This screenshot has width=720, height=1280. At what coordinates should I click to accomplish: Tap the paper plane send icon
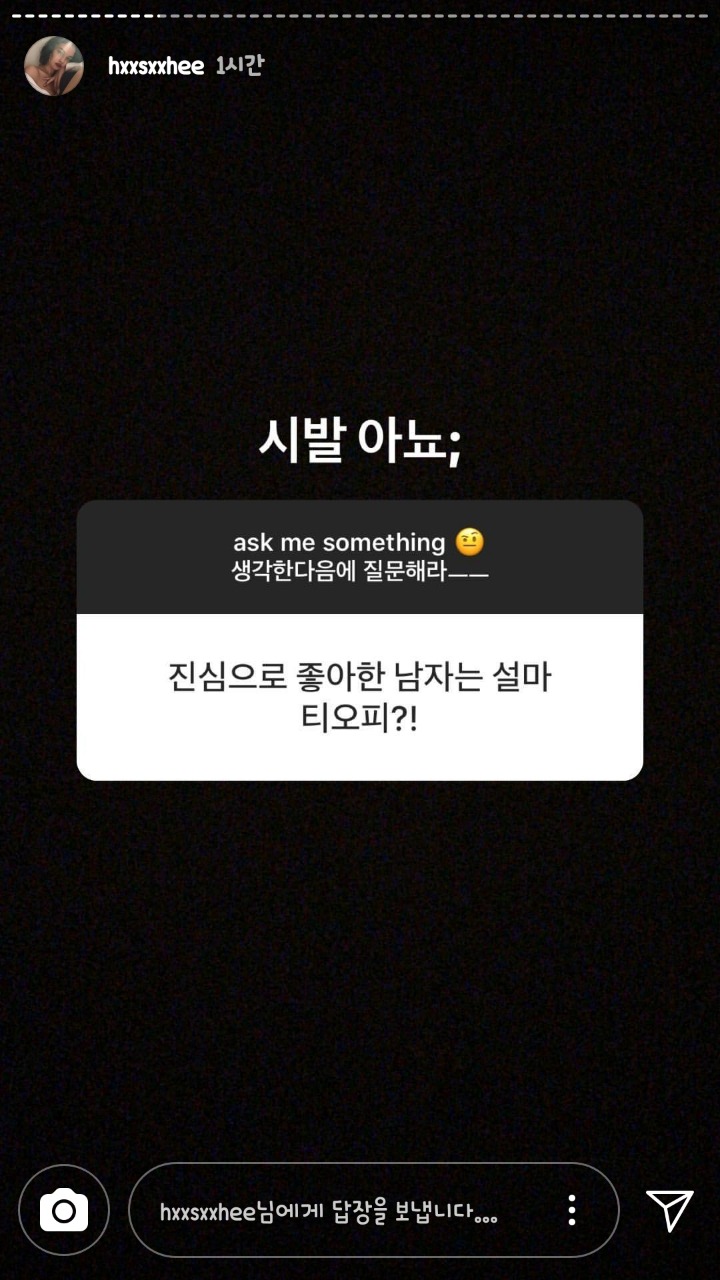click(x=669, y=1210)
